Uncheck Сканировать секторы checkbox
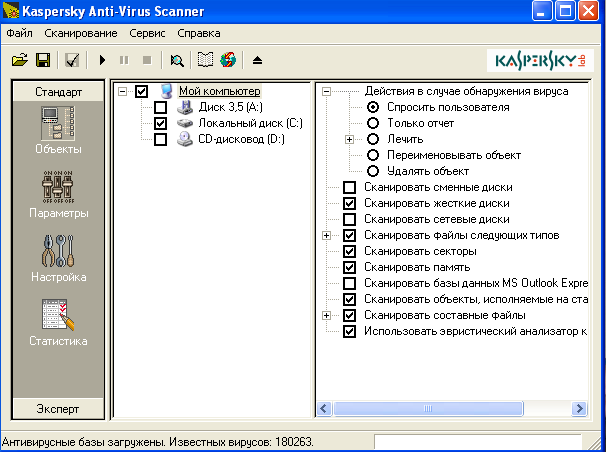The height and width of the screenshot is (452, 606). [349, 251]
